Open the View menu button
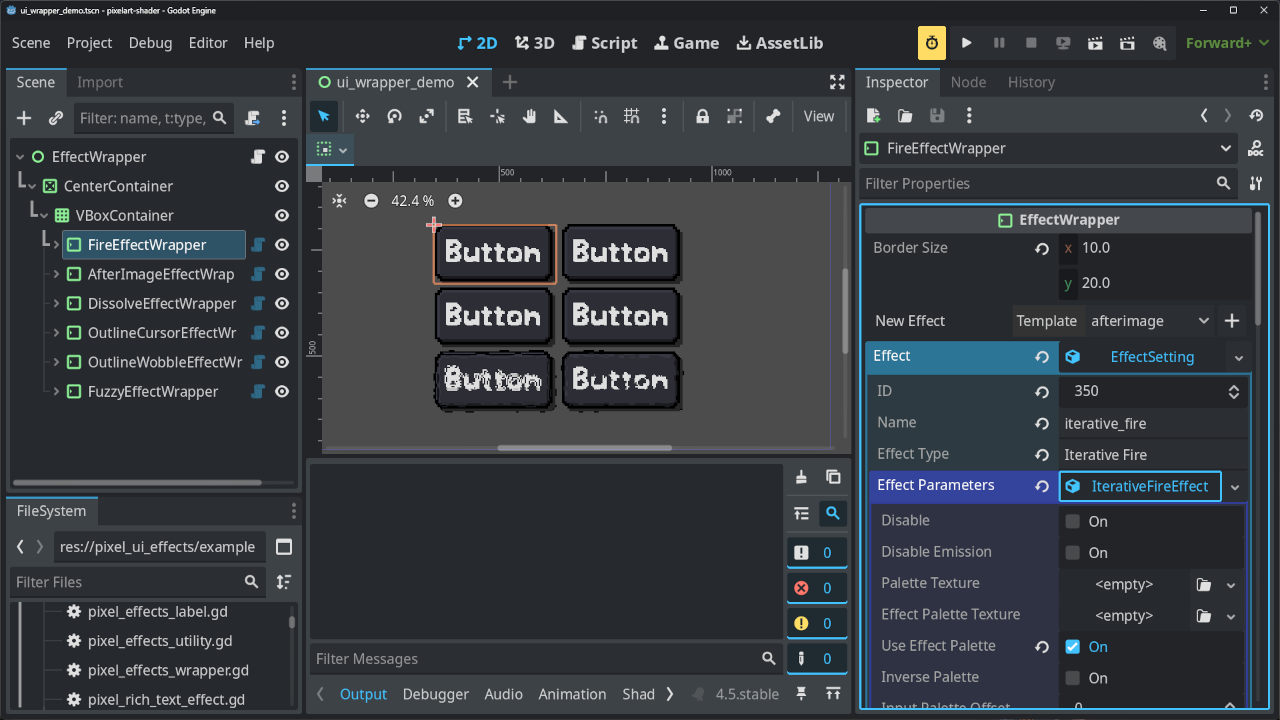The image size is (1280, 720). point(818,117)
